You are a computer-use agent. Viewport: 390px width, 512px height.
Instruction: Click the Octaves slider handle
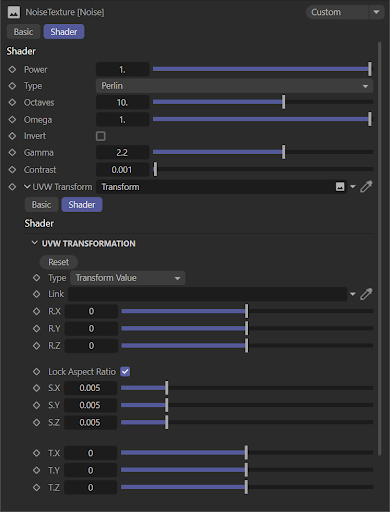[284, 102]
